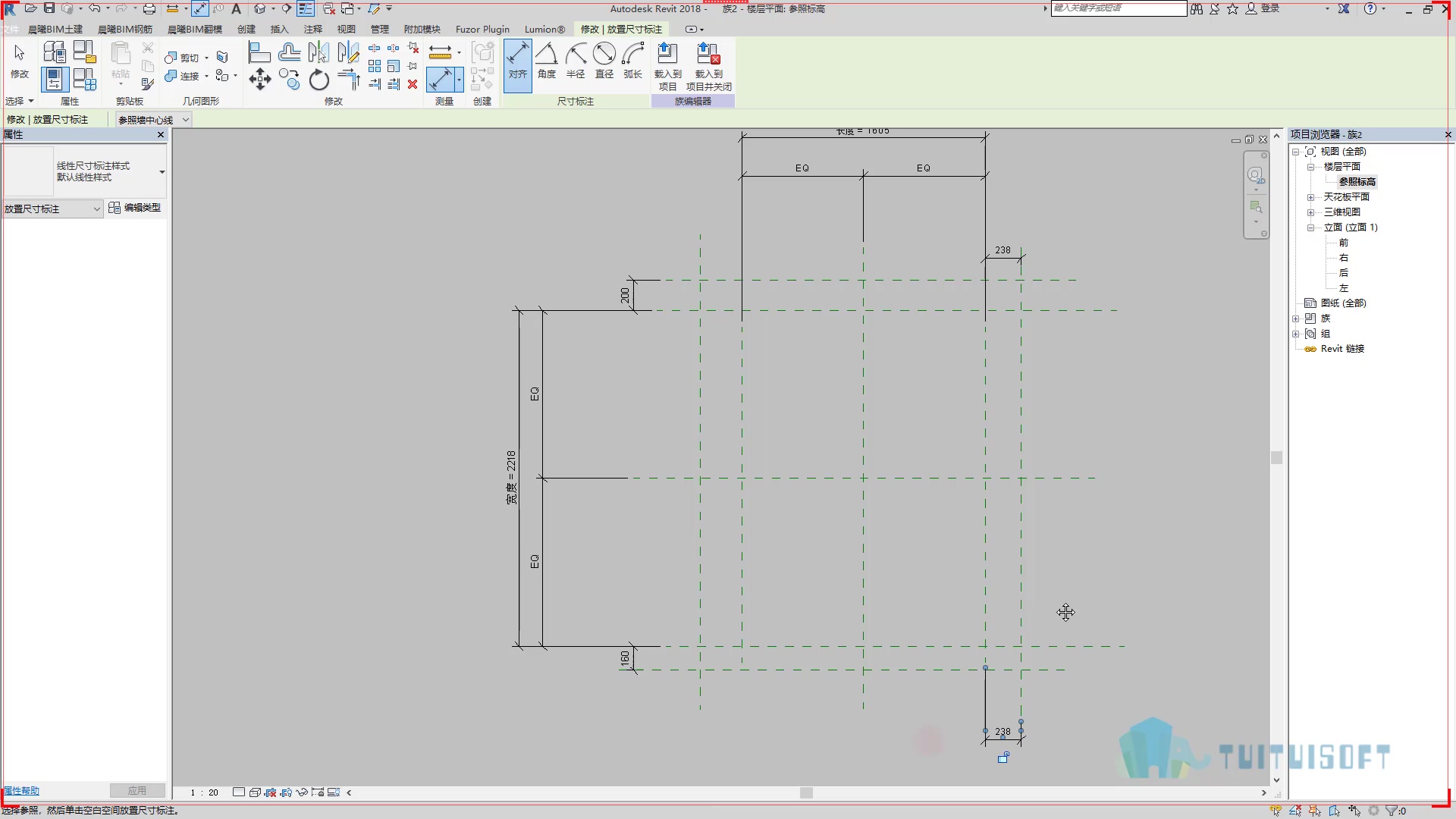Choose the 角度 angular dimension tool
The image size is (1456, 819).
coord(547,61)
